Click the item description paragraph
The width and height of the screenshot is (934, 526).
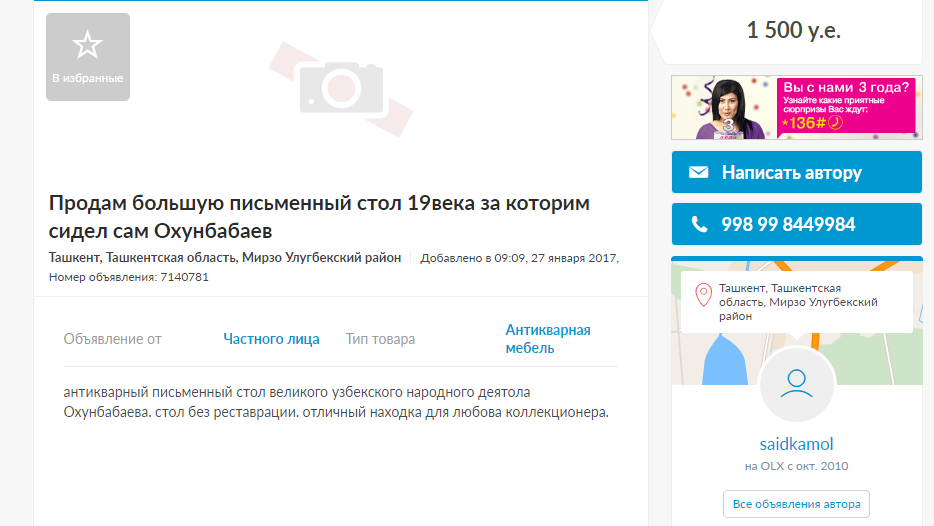pyautogui.click(x=335, y=402)
